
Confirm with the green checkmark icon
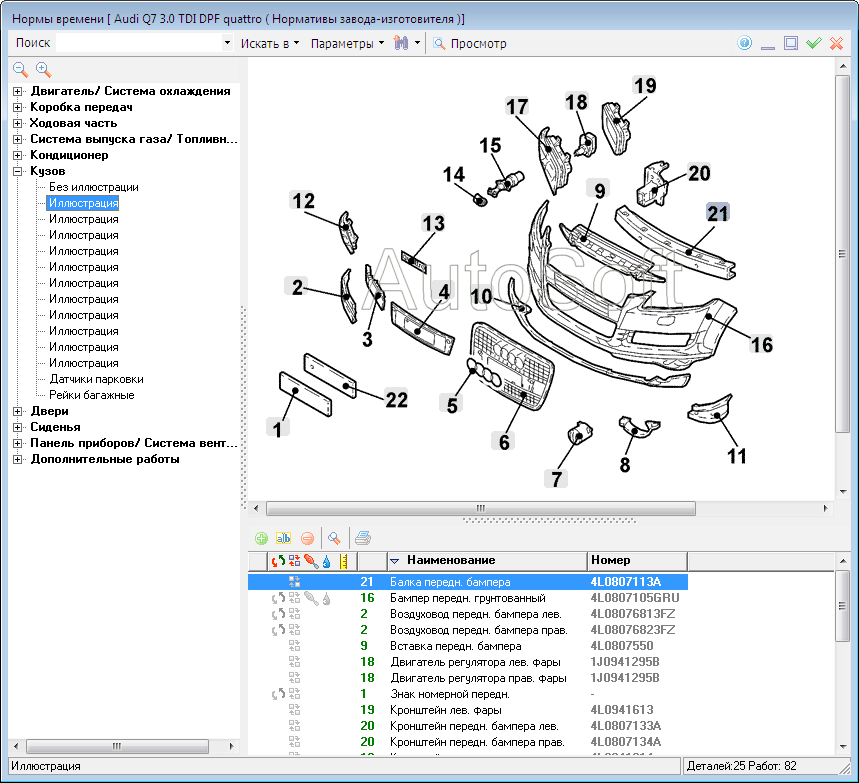click(x=814, y=43)
